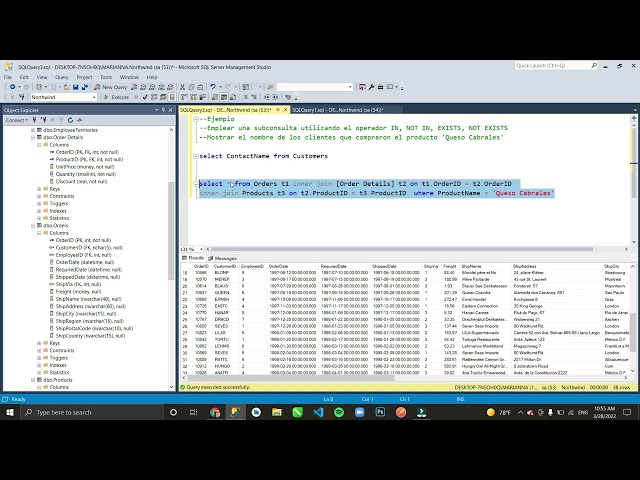Open the Query menu

tap(62, 77)
